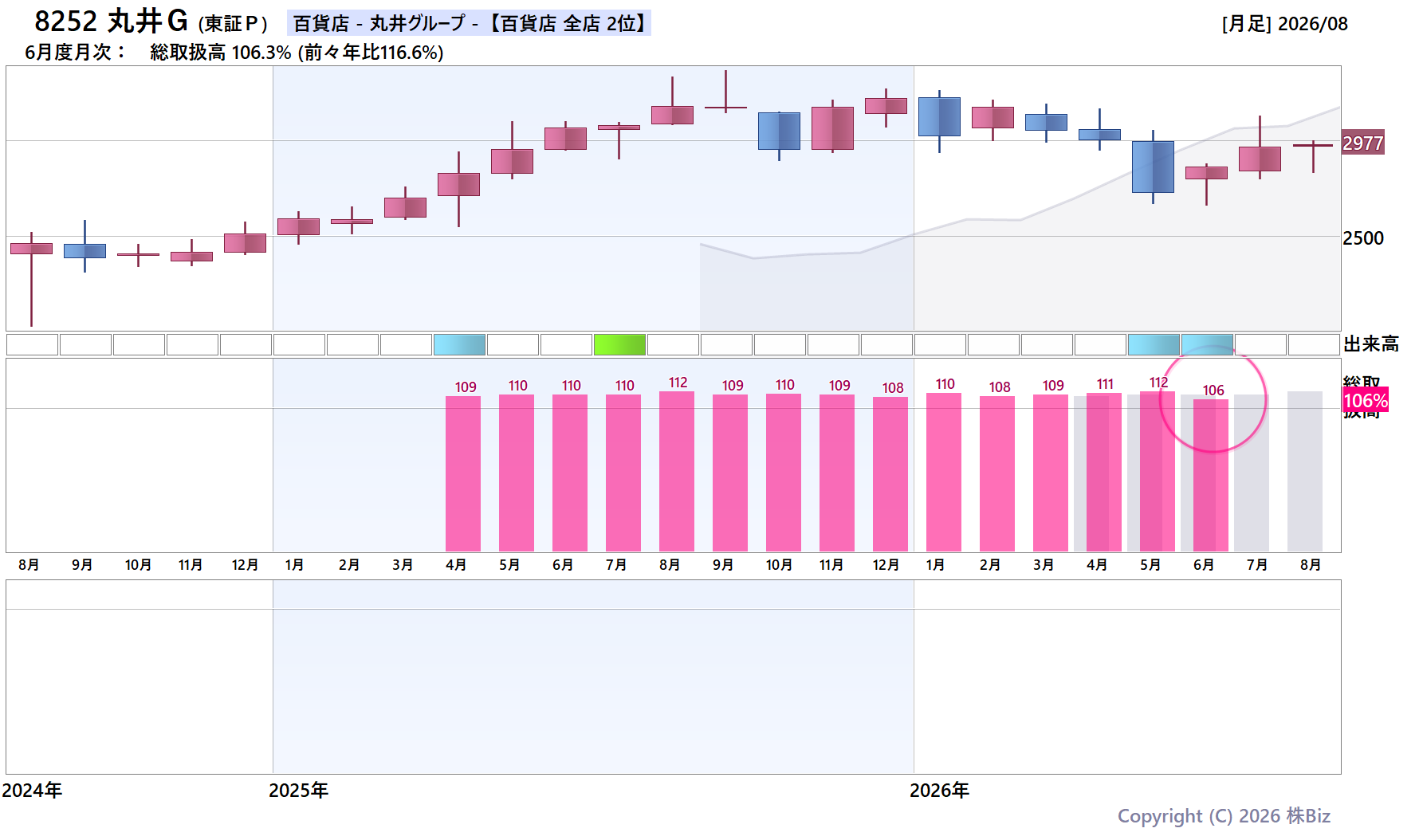Click the first 8月 axis label of 2024
Image resolution: width=1419 pixels, height=840 pixels.
[29, 565]
